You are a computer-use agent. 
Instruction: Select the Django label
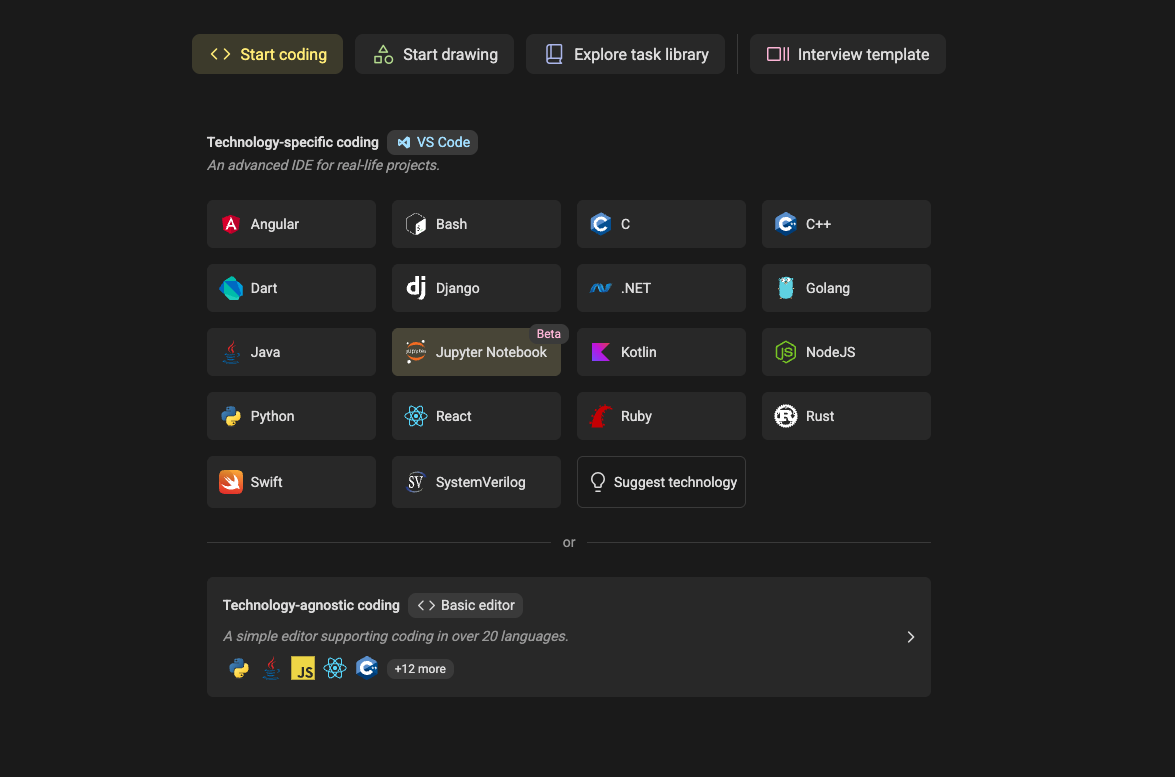457,288
